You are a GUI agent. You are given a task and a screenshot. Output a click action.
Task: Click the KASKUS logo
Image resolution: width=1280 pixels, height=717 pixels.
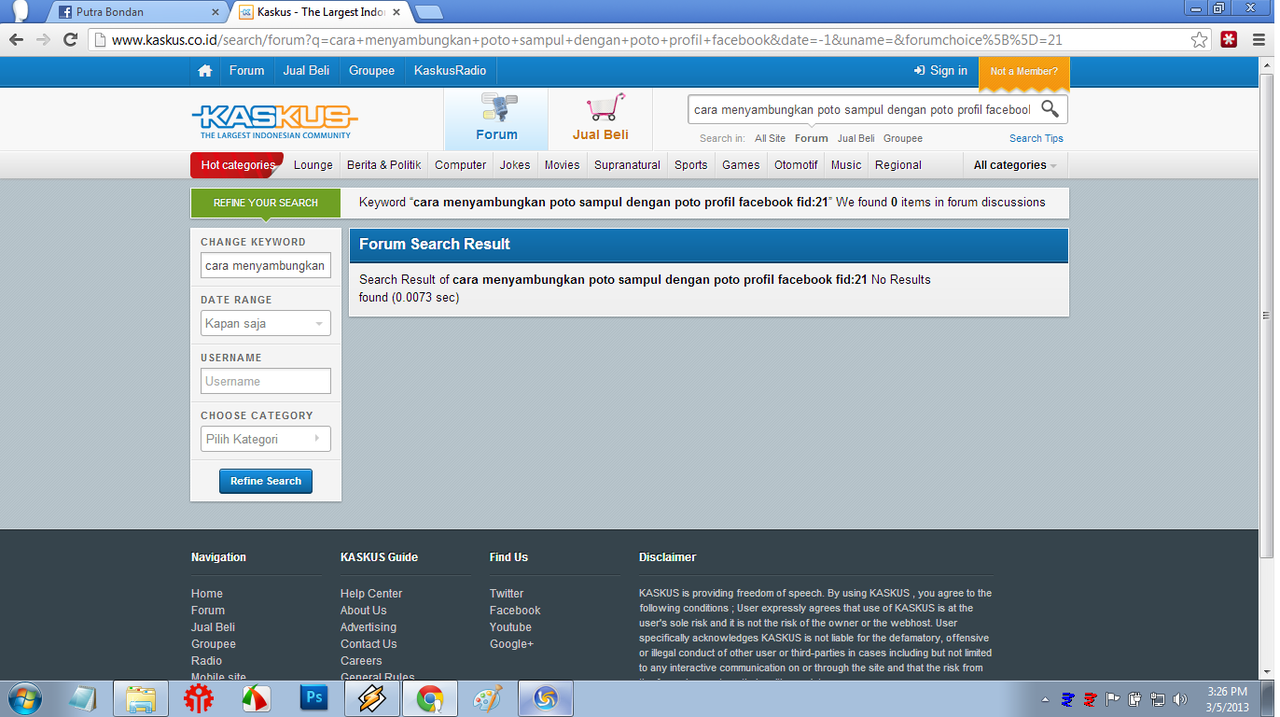point(274,121)
